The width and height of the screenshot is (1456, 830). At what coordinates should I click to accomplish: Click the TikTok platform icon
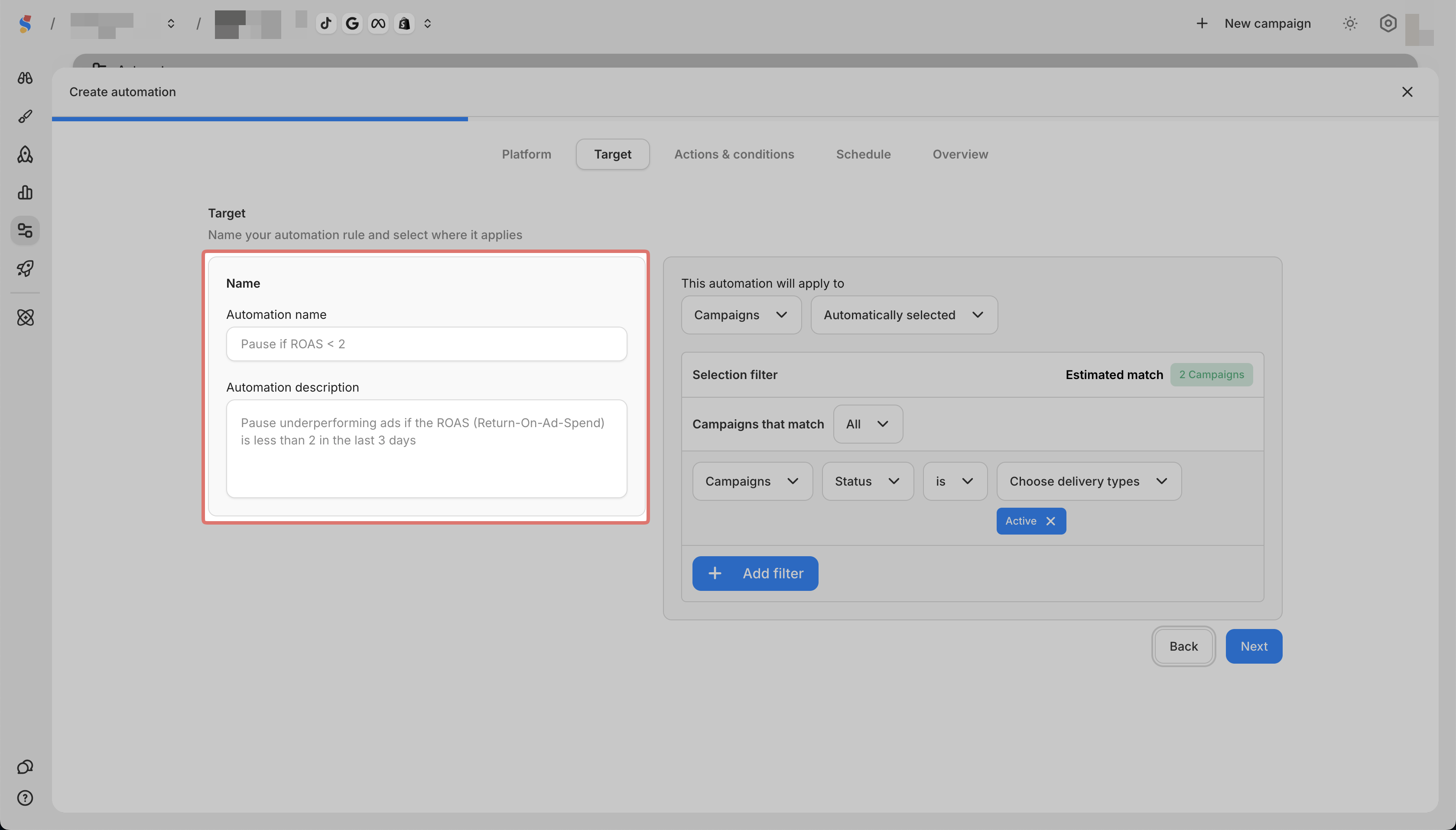point(326,23)
